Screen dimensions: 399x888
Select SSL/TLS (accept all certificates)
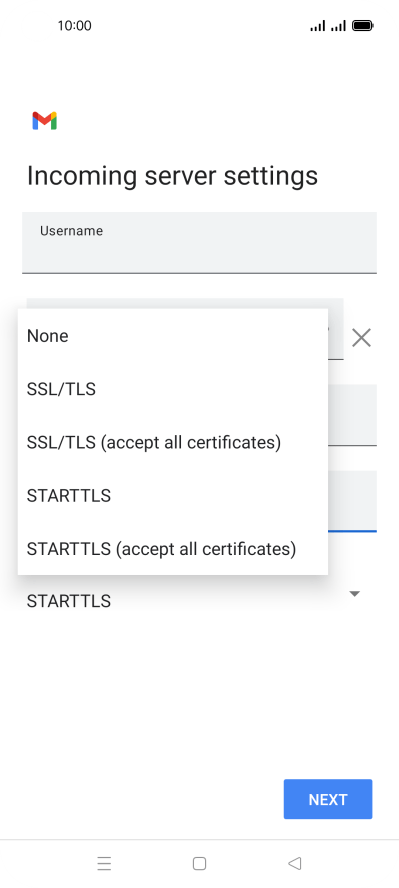[x=173, y=442]
